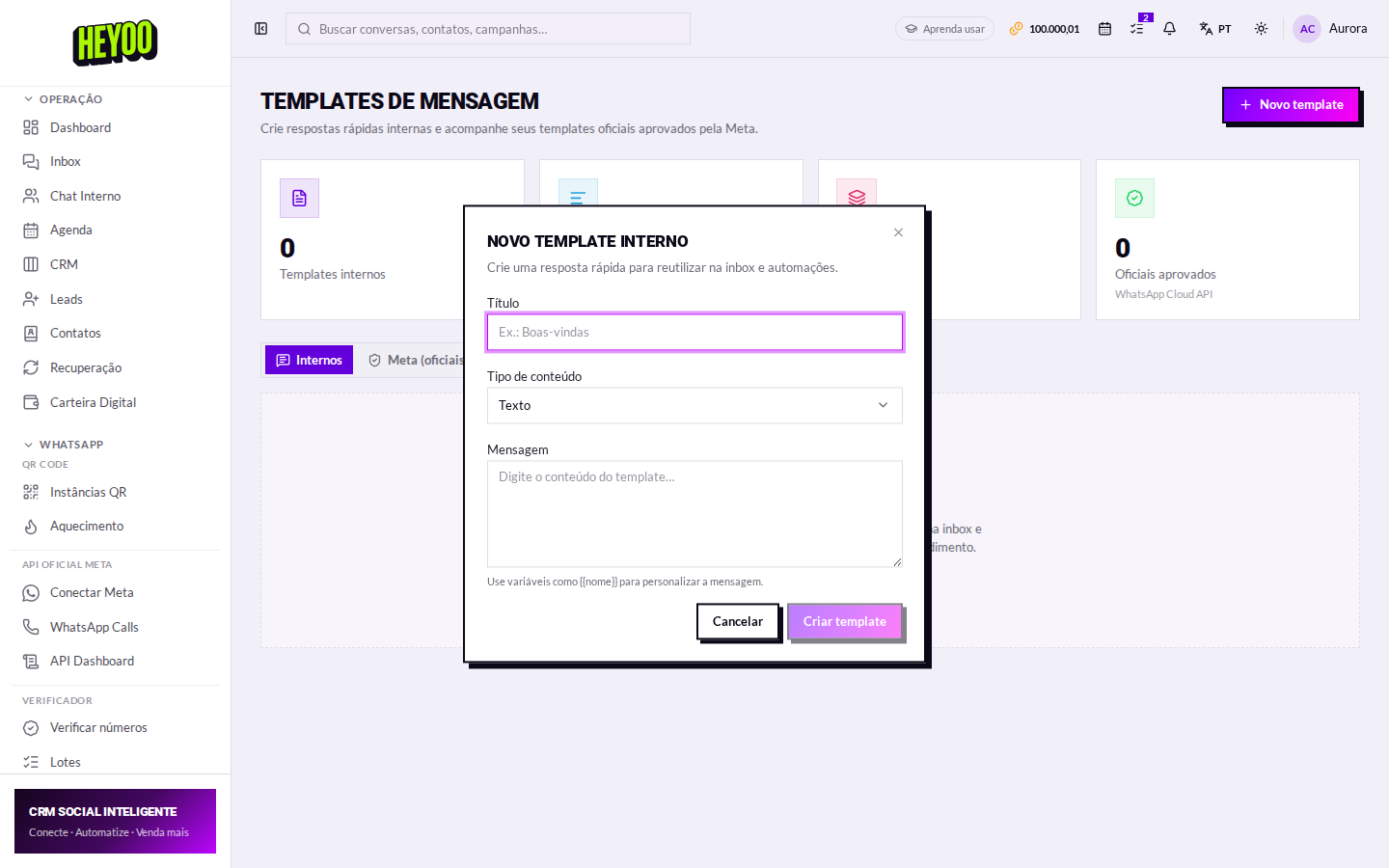Click the credits coin balance icon
This screenshot has width=1389, height=868.
1016,29
